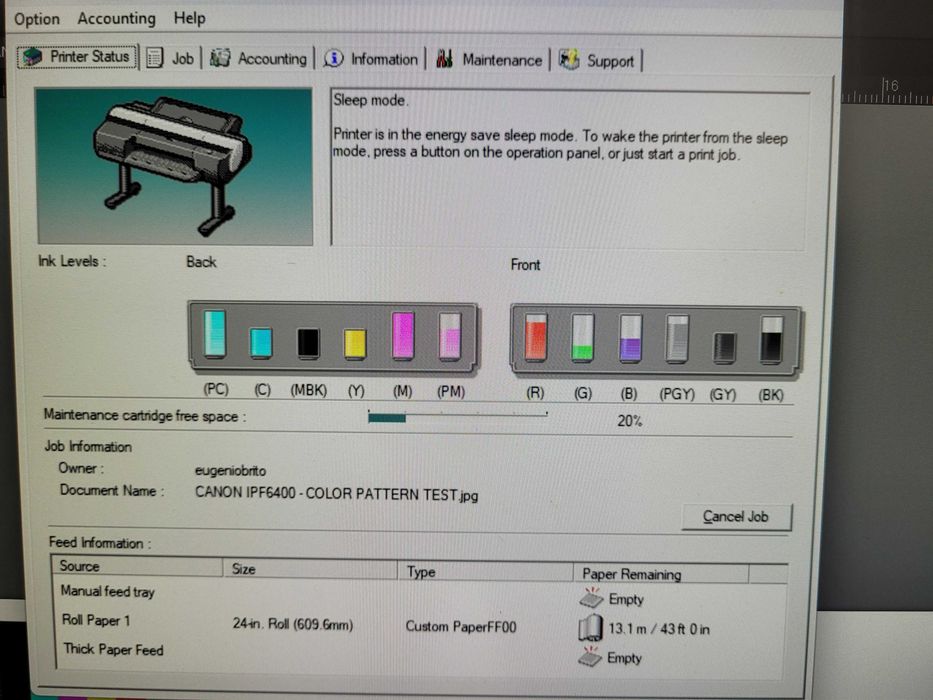
Task: Click the Maintenance tab ink bottles icon
Action: [x=444, y=59]
